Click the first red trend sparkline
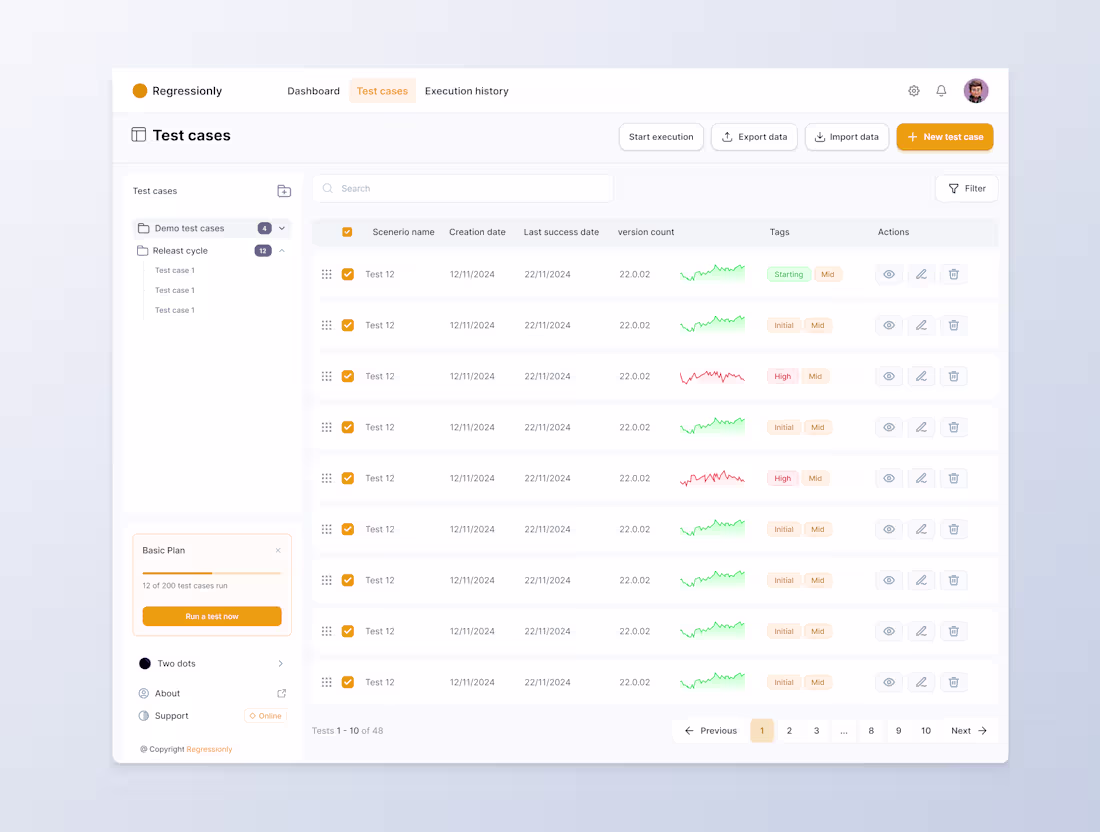The width and height of the screenshot is (1100, 832). (712, 377)
